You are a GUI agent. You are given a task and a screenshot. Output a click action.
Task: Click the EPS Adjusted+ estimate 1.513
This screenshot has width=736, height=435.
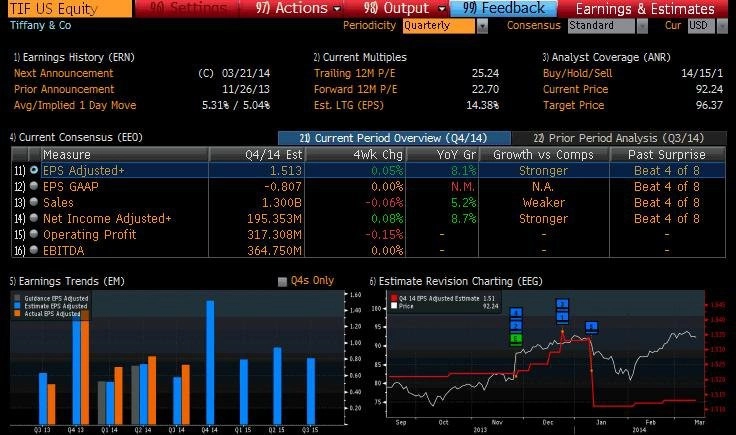pyautogui.click(x=285, y=170)
